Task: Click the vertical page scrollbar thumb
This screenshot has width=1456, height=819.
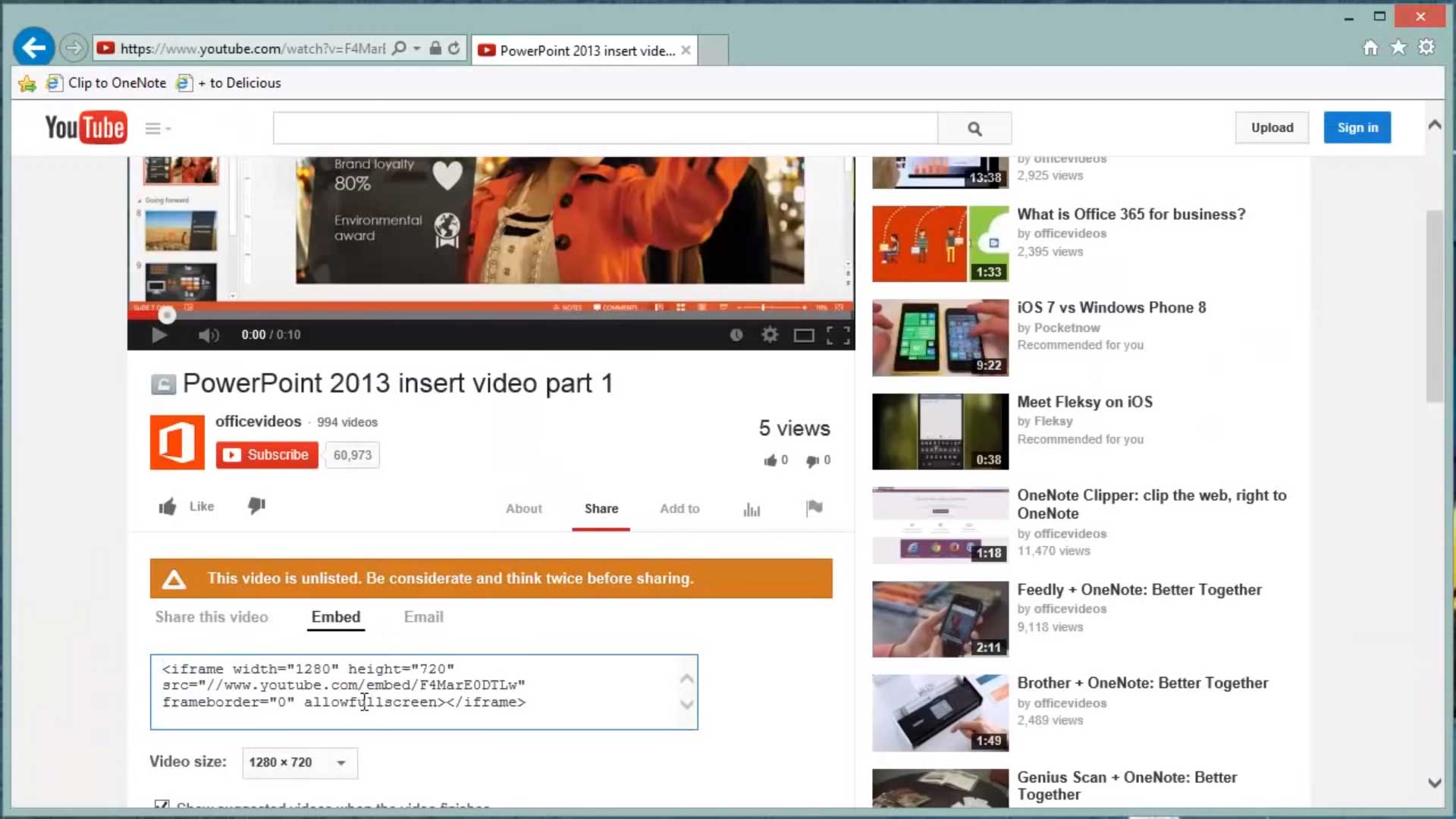Action: click(1435, 306)
